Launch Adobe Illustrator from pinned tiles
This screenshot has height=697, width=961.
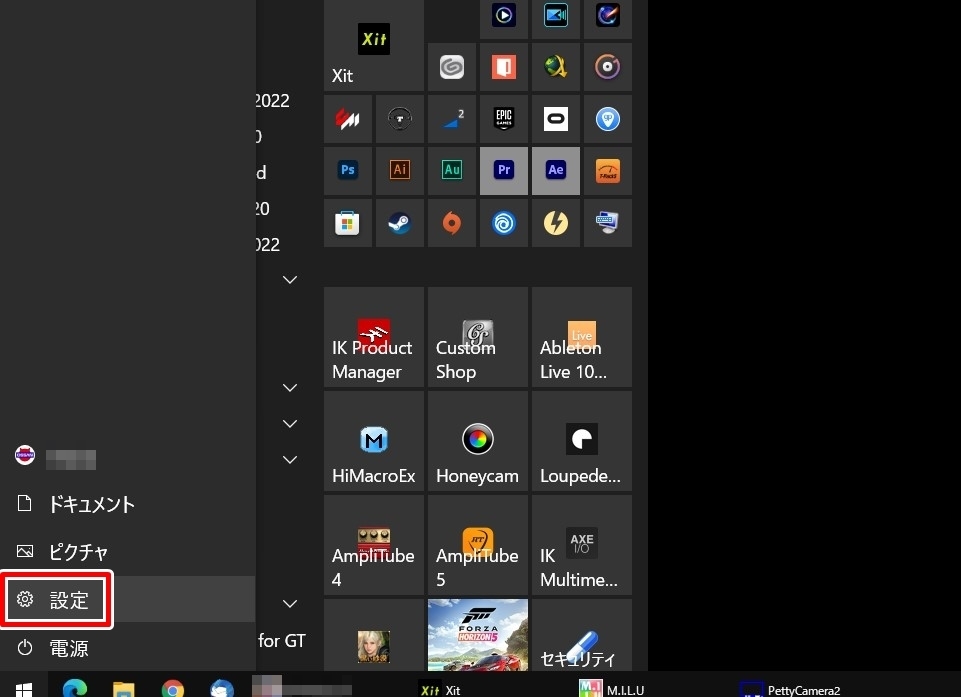tap(400, 171)
